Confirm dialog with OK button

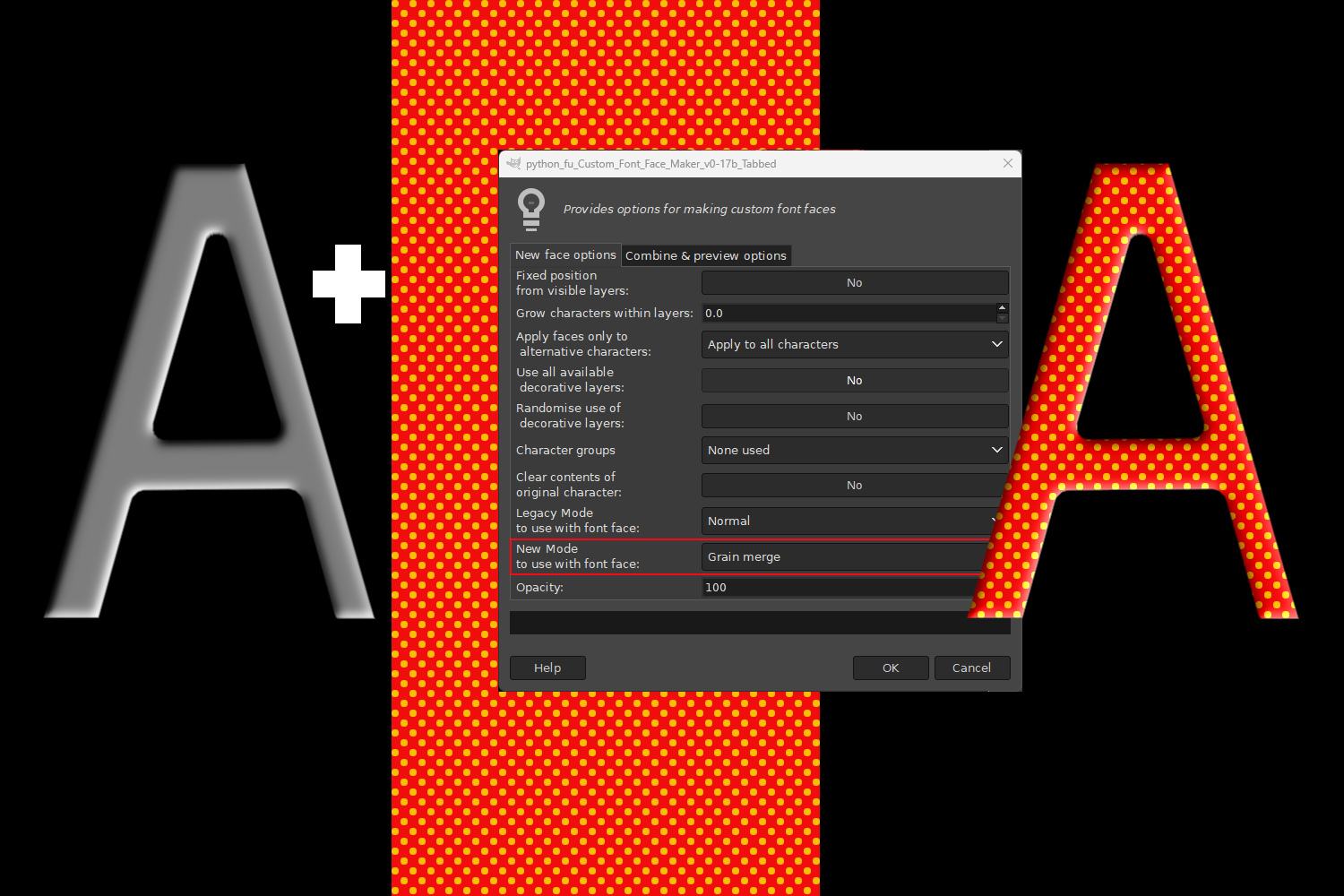[x=891, y=668]
